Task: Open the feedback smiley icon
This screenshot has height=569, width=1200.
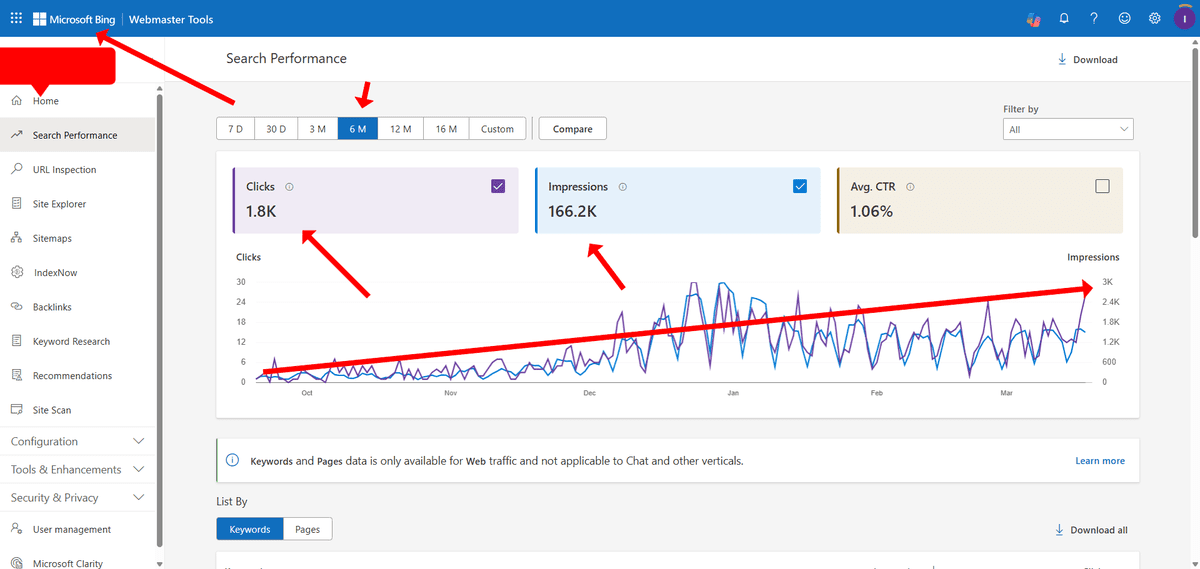Action: pos(1125,18)
